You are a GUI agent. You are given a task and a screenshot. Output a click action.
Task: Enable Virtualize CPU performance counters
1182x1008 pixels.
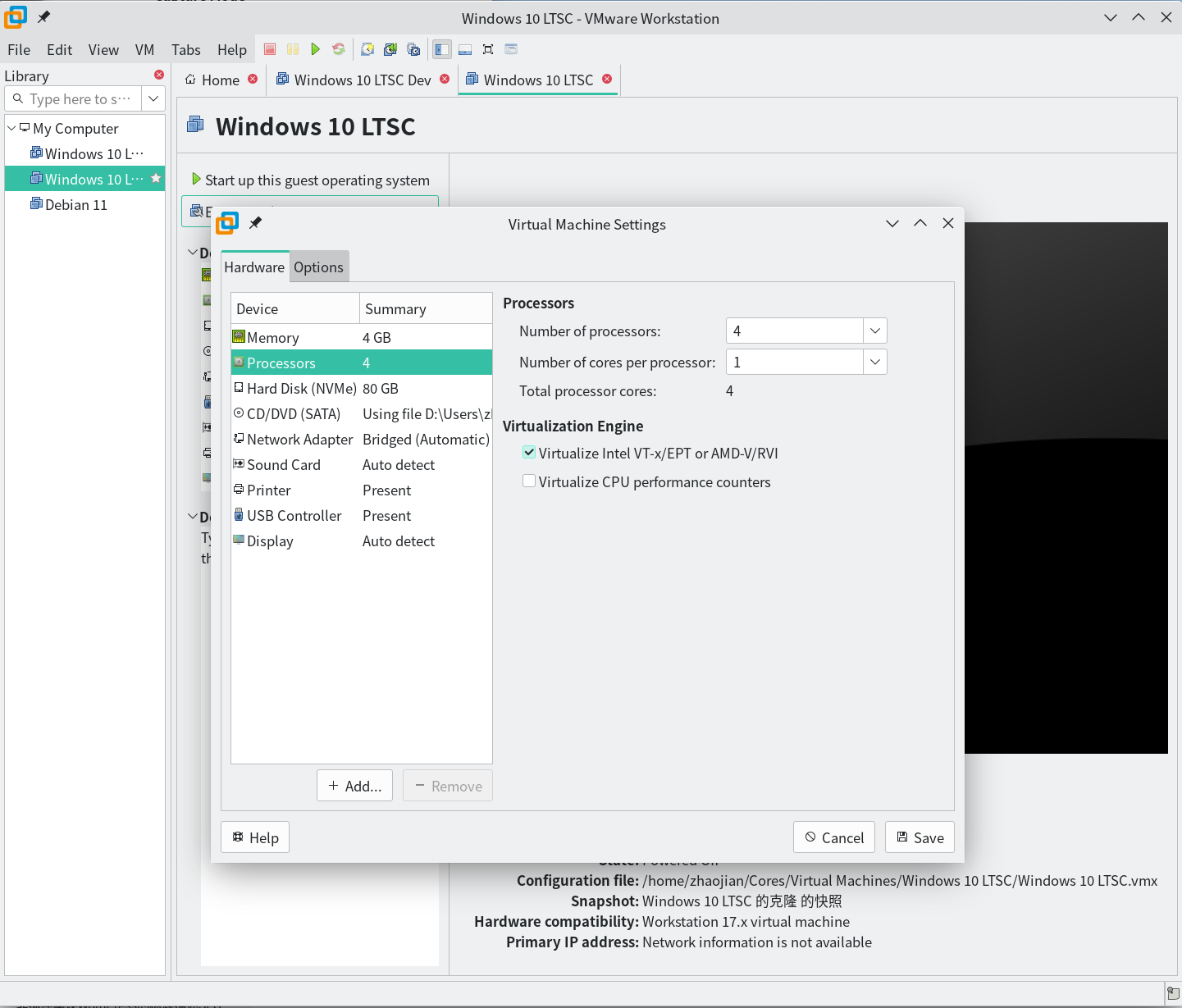click(530, 481)
